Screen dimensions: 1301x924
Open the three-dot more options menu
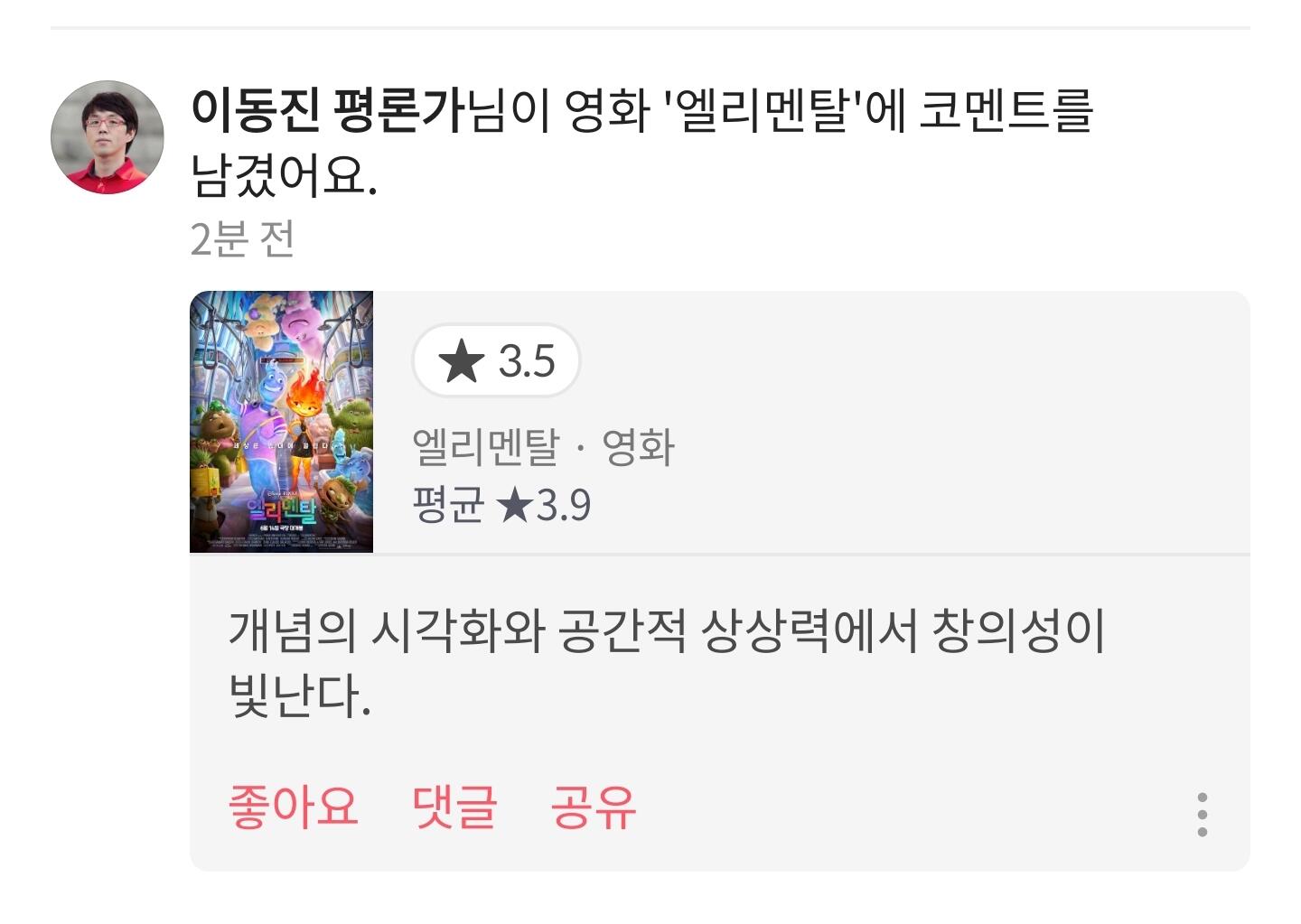[1202, 815]
